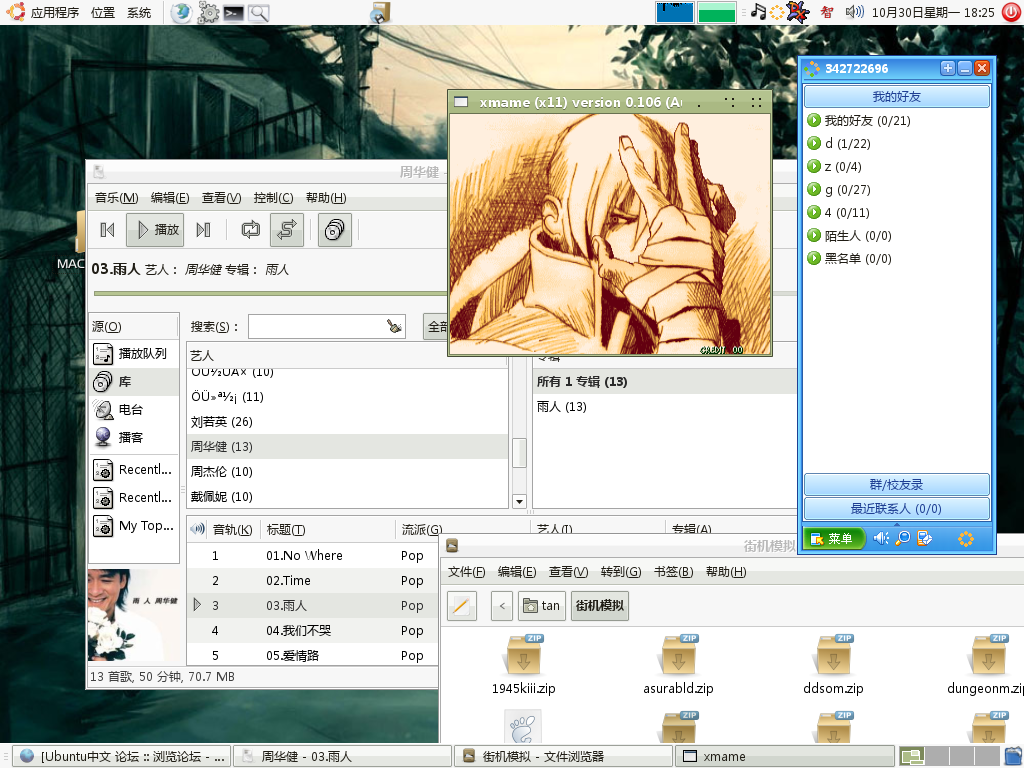Click the terminal launcher in top panel
1024x768 pixels.
[234, 12]
